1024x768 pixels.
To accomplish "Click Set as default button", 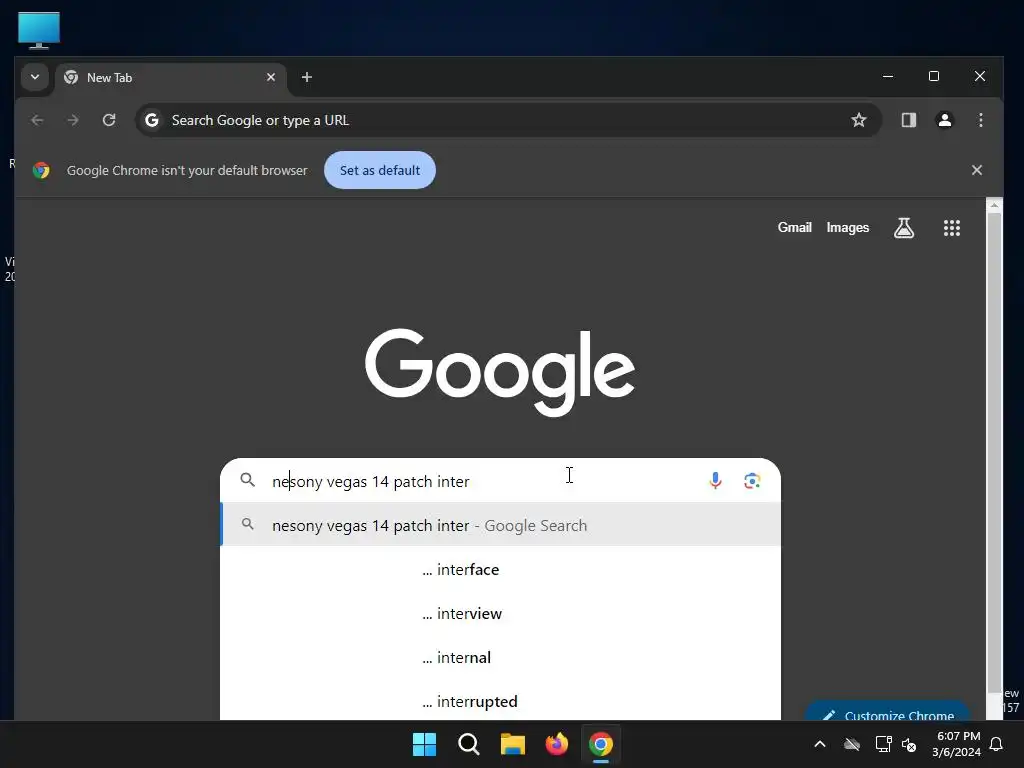I will pyautogui.click(x=380, y=170).
